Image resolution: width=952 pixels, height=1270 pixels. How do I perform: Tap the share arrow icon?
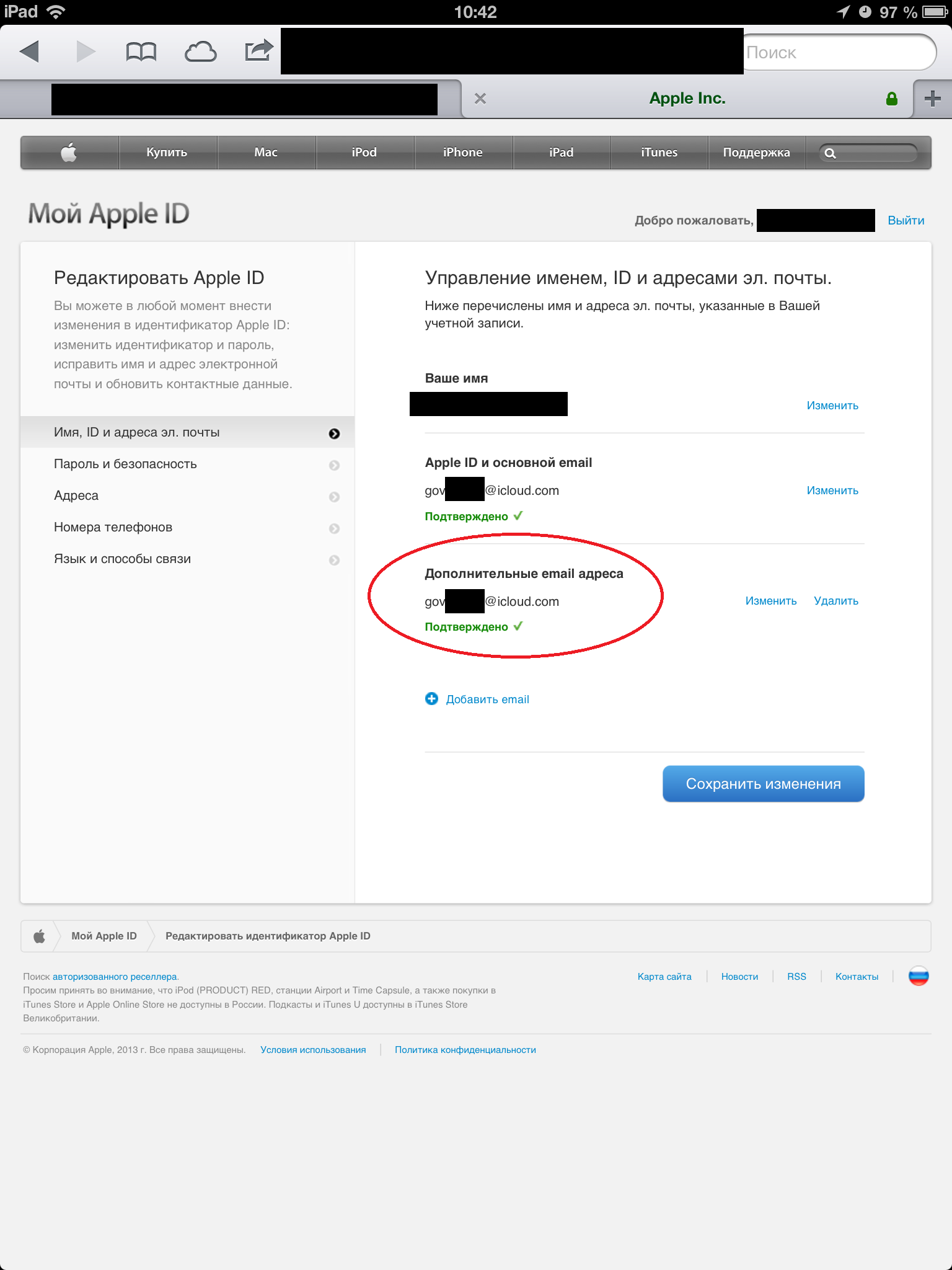point(259,50)
